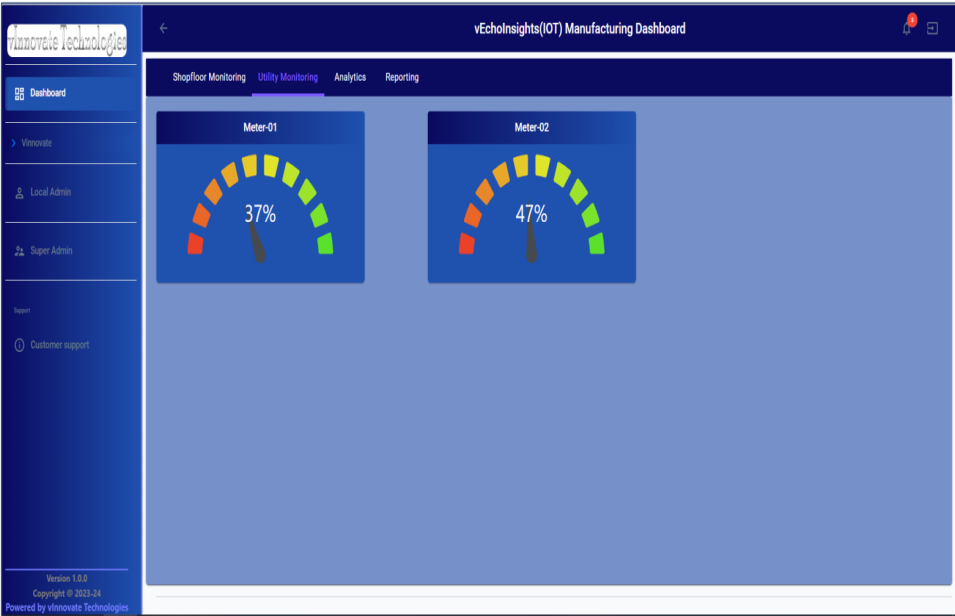This screenshot has height=616, width=955.
Task: Click the Meter-01 card title
Action: pos(260,127)
